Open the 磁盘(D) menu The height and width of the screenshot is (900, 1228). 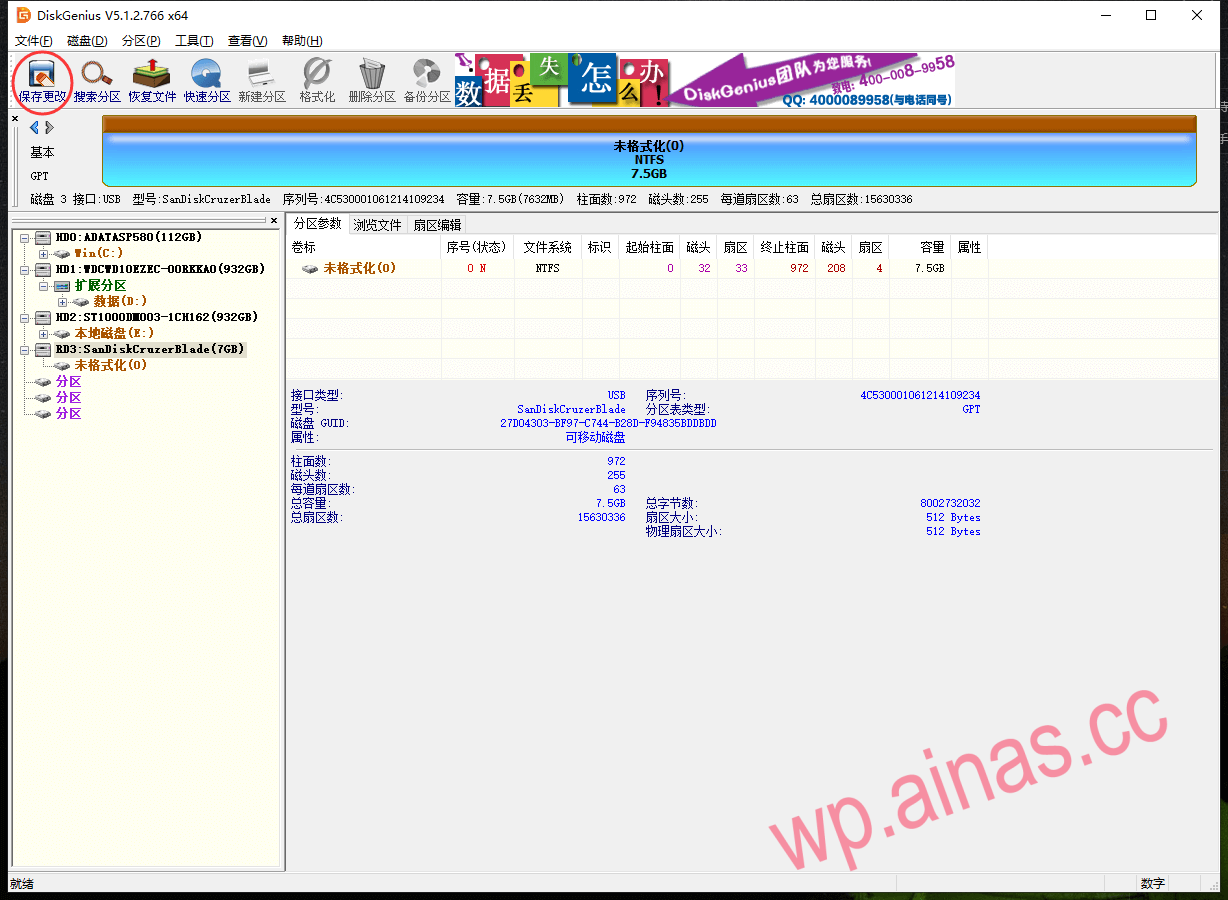pos(87,41)
